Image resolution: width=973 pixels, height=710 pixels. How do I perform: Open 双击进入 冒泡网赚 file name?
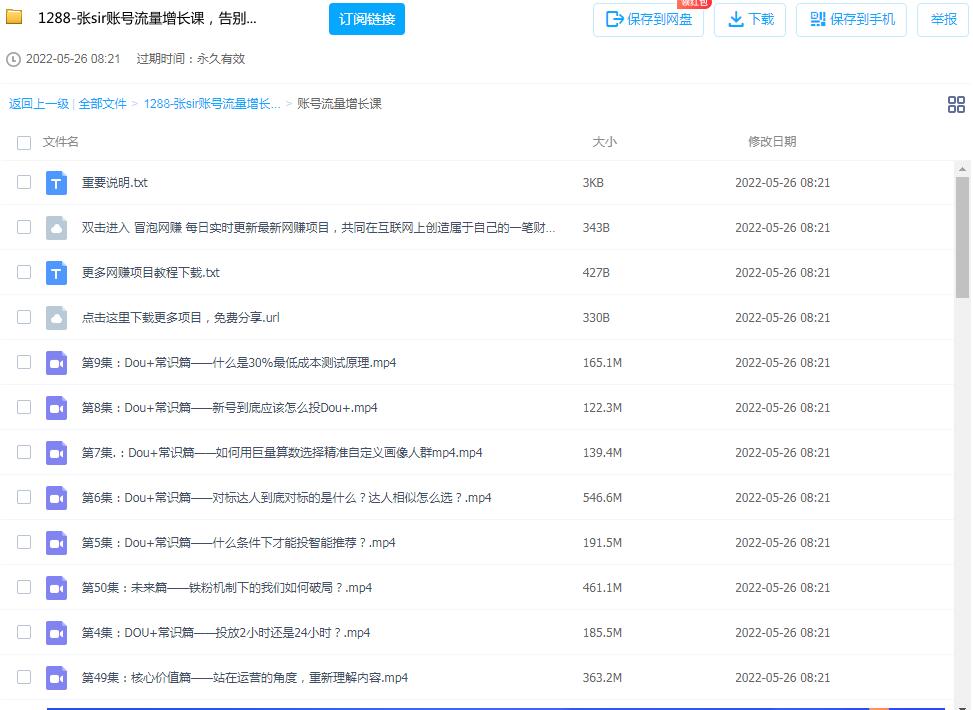(x=318, y=228)
